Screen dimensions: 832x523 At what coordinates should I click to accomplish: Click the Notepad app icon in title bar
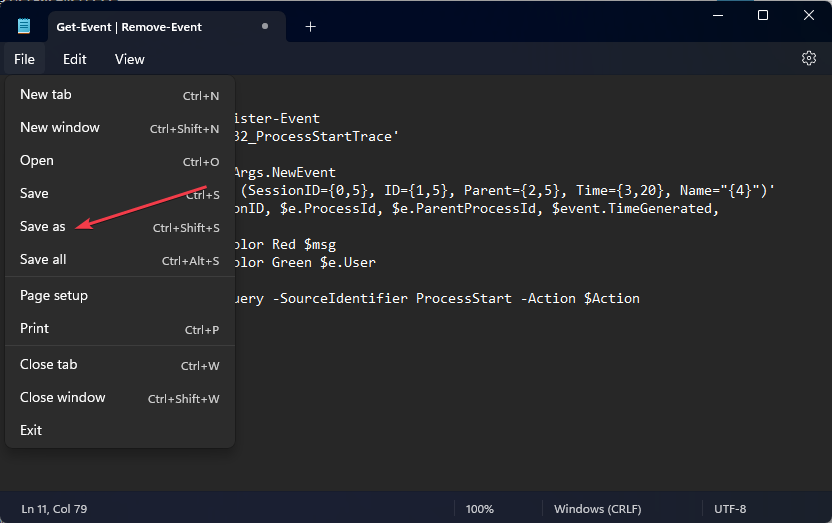[24, 26]
